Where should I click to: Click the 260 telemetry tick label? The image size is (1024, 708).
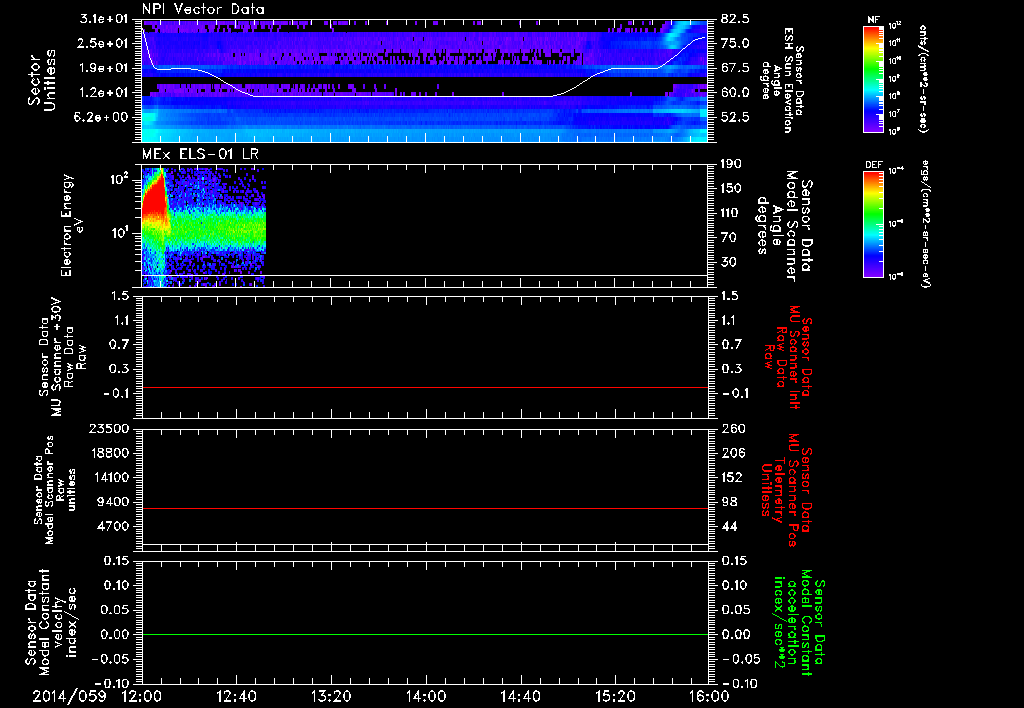(x=731, y=428)
